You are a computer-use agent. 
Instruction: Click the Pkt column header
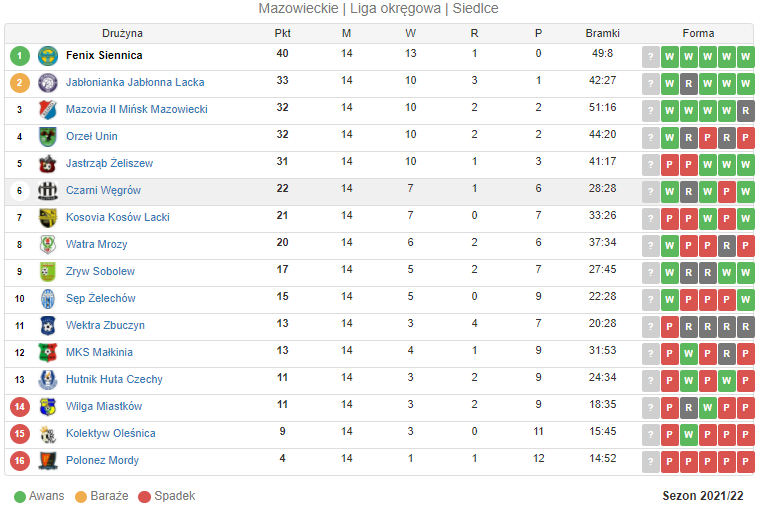pos(283,33)
